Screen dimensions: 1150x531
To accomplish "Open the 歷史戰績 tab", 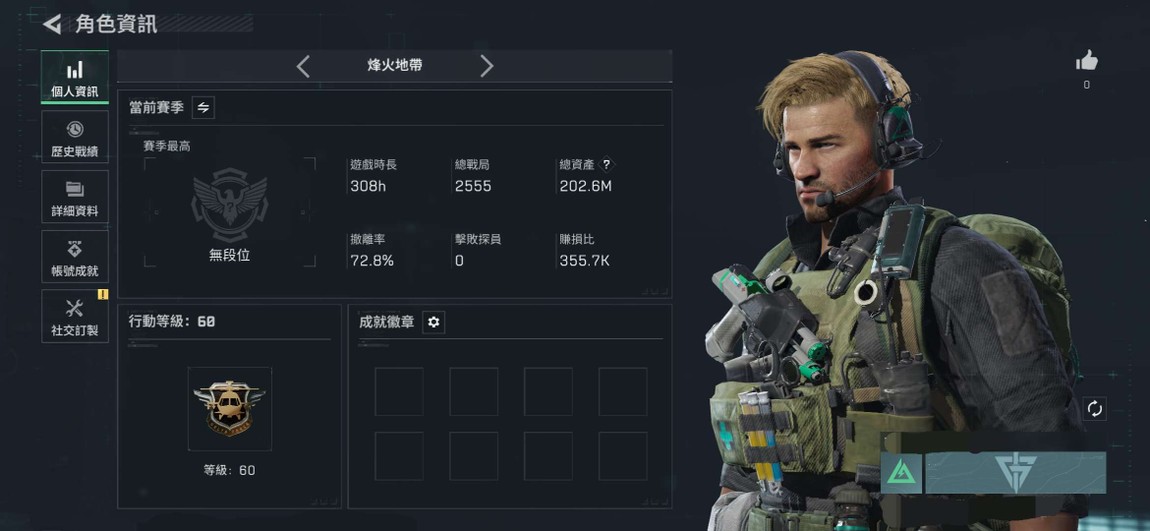I will tap(75, 137).
